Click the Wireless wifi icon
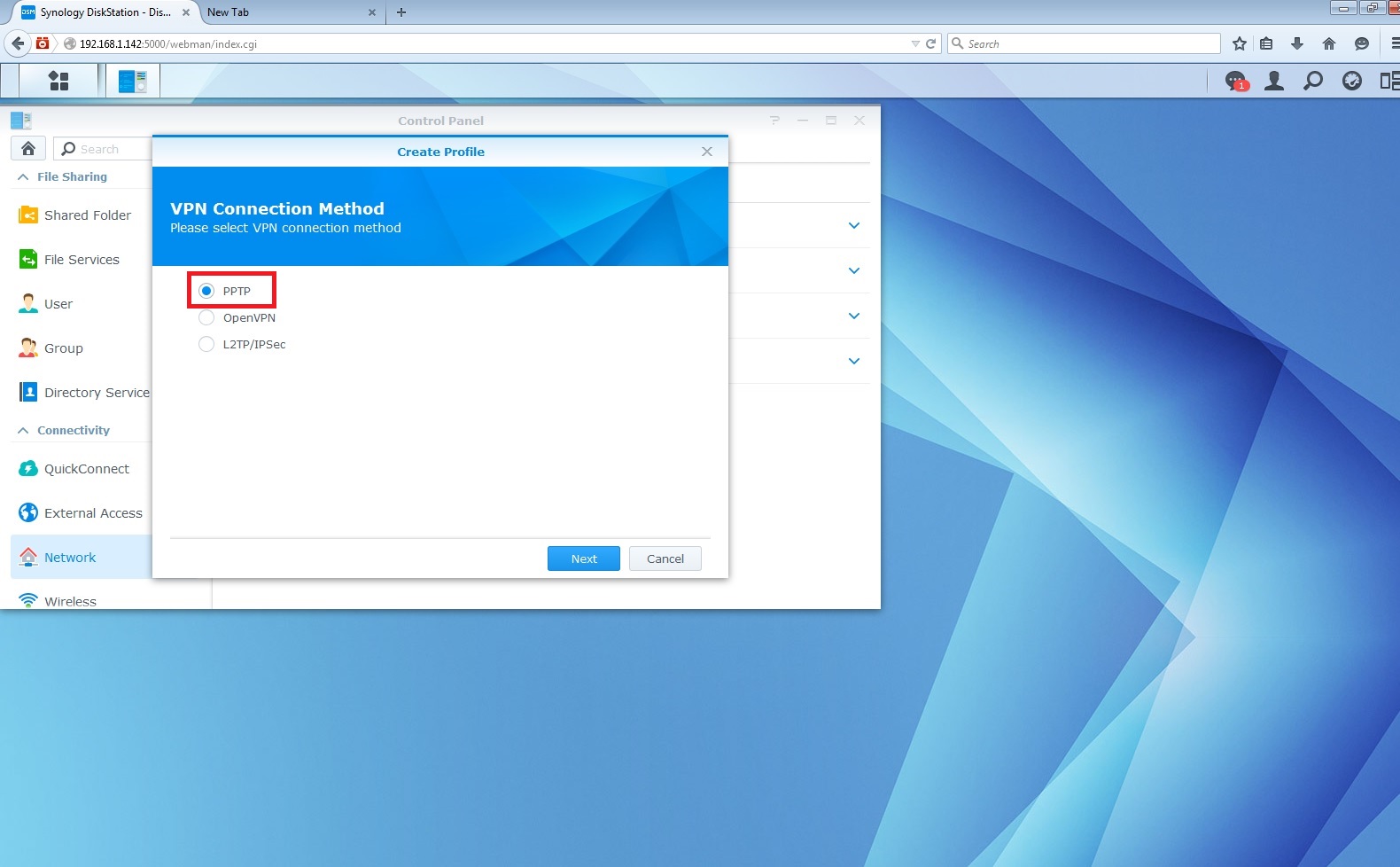Screen dimensions: 1400x867 [x=28, y=600]
